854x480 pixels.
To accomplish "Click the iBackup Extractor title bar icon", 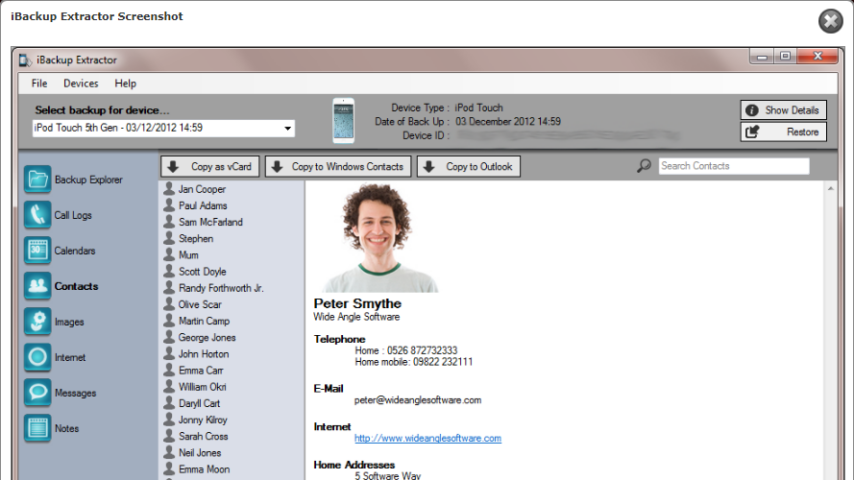I will pyautogui.click(x=25, y=60).
